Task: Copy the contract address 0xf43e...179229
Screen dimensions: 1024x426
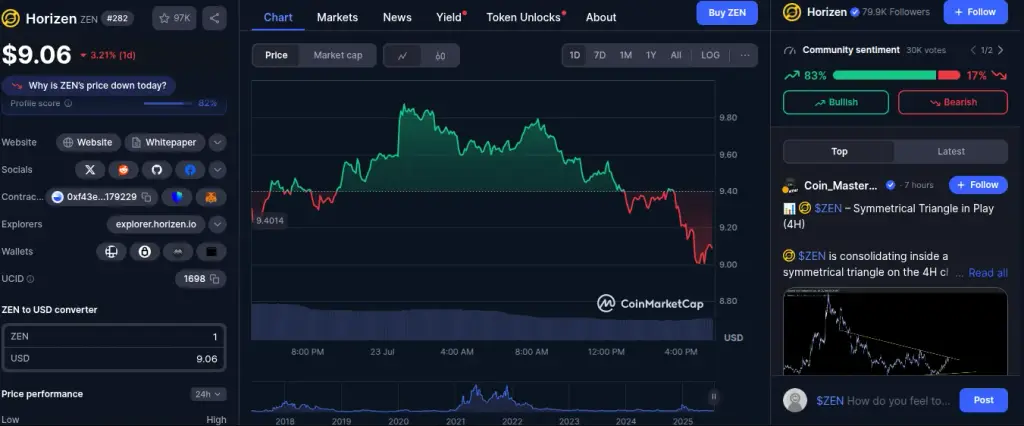Action: tap(146, 197)
